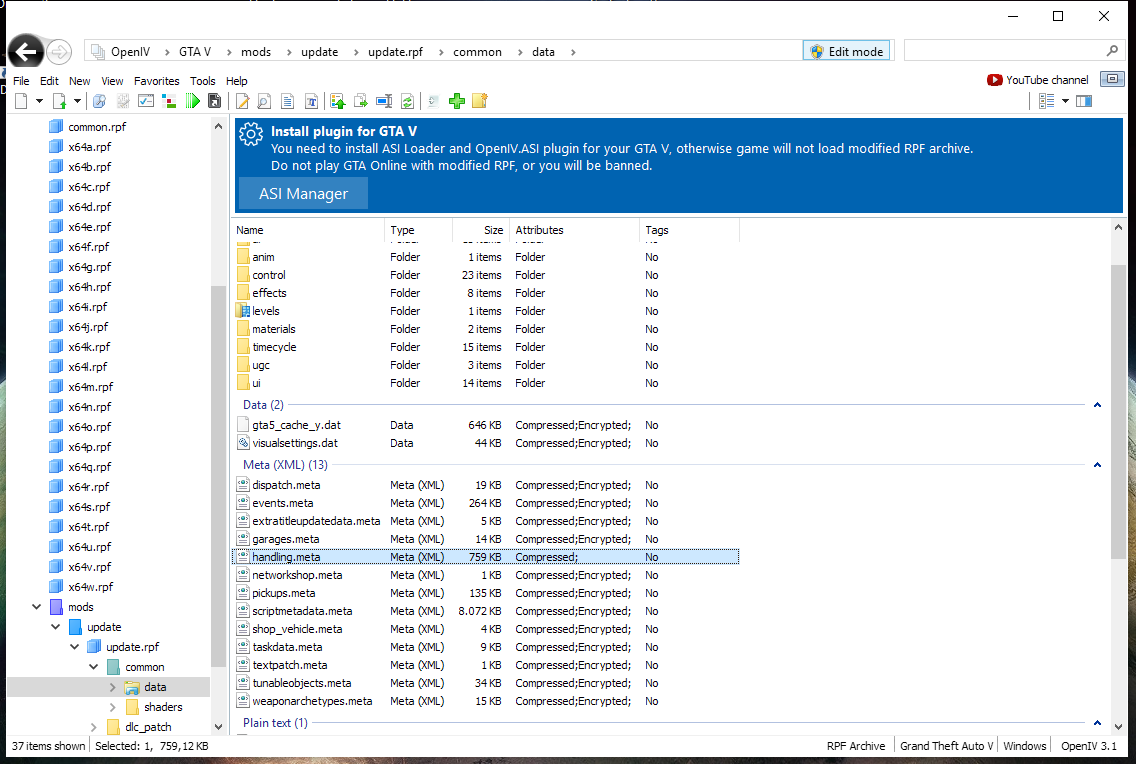Click the 'GTA V' breadcrumb segment
This screenshot has height=764, width=1136.
195,52
